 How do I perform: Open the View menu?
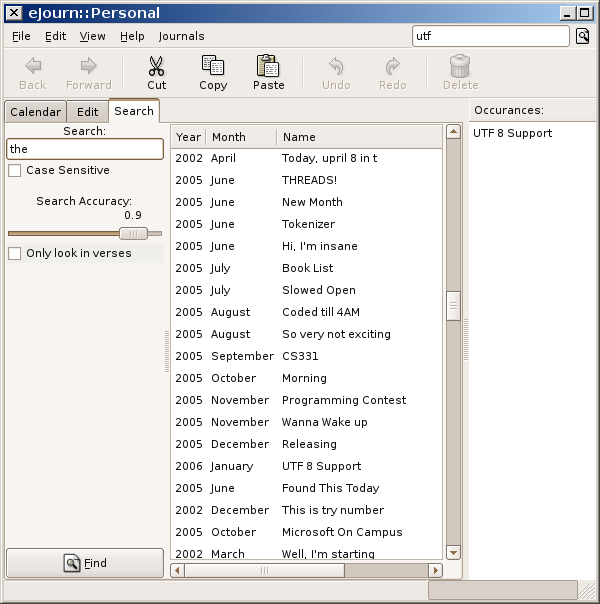coord(92,36)
